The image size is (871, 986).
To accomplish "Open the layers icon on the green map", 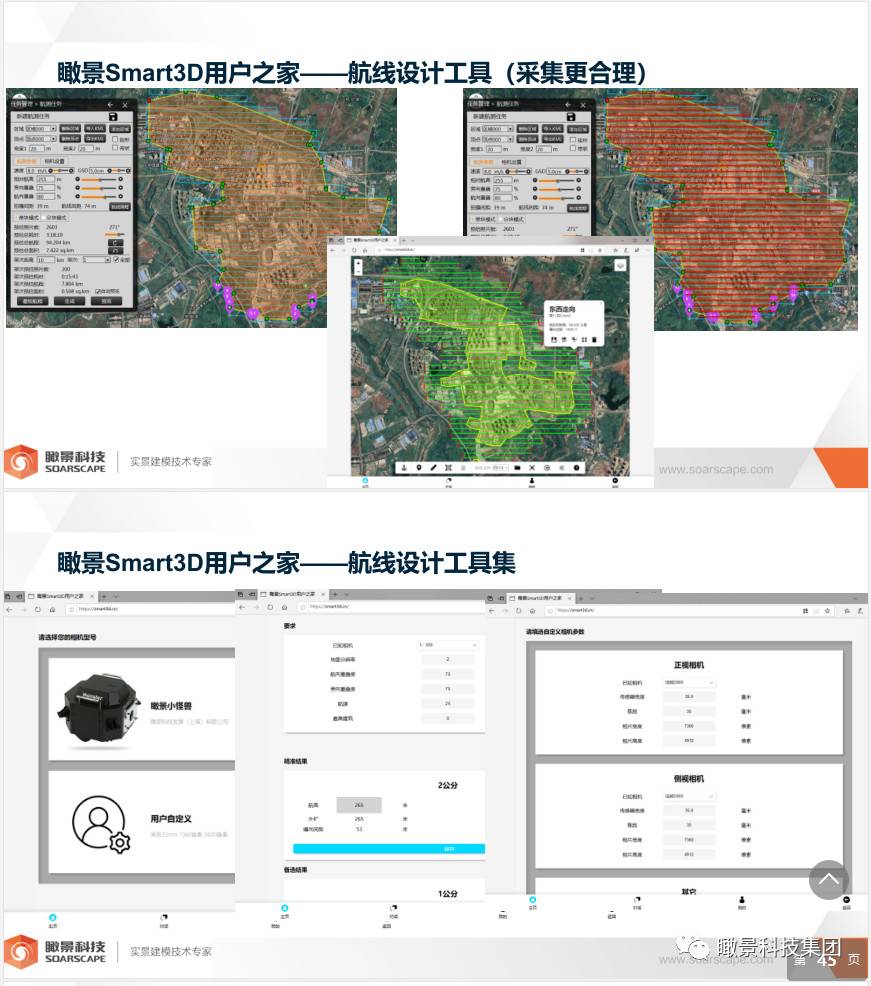I will click(620, 265).
